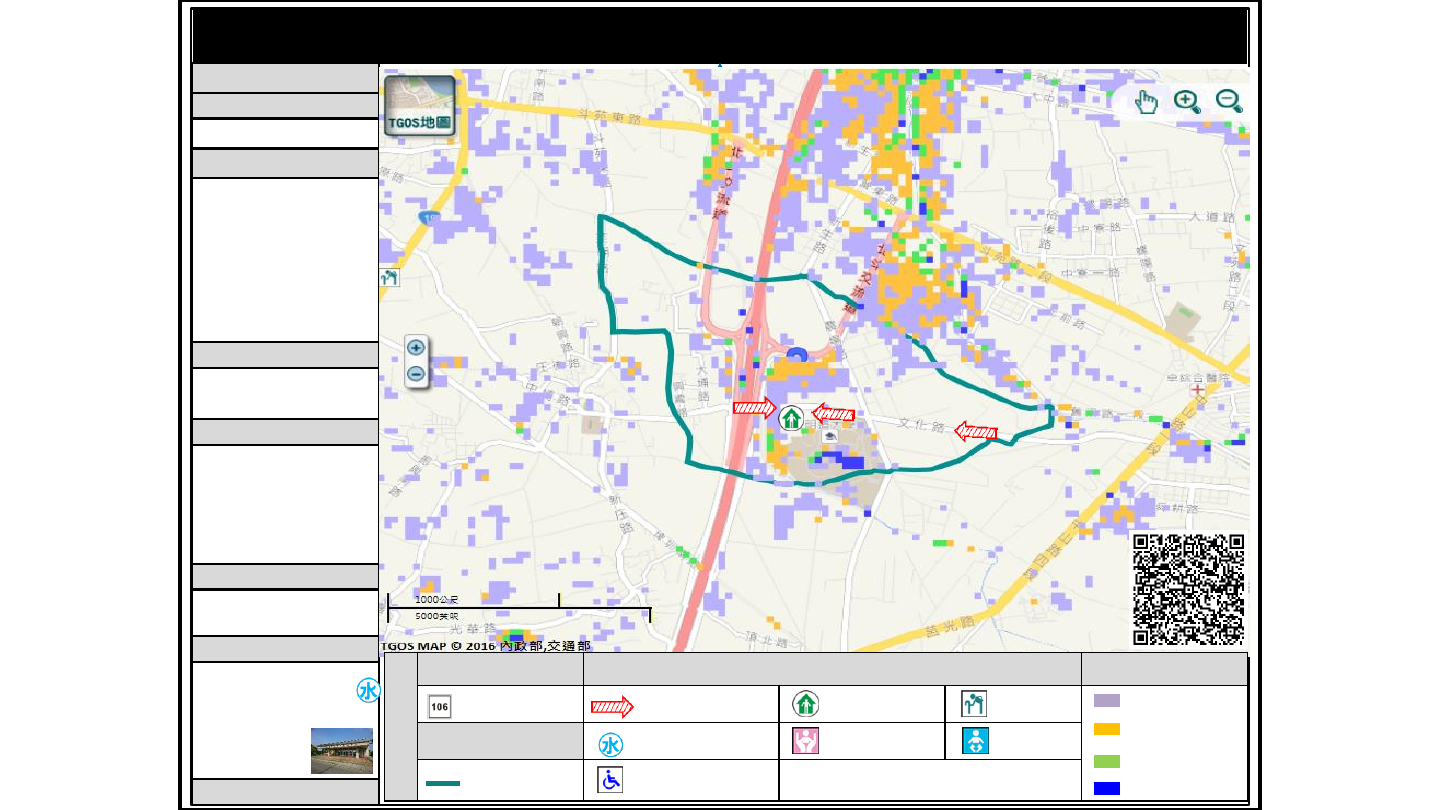1440x810 pixels.
Task: Click the QR code on the map
Action: (1188, 589)
